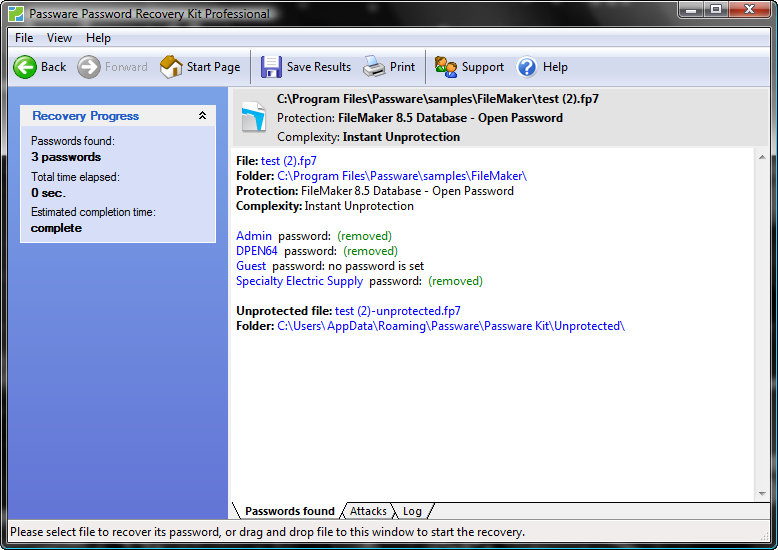Open the File menu
778x550 pixels.
click(x=24, y=38)
